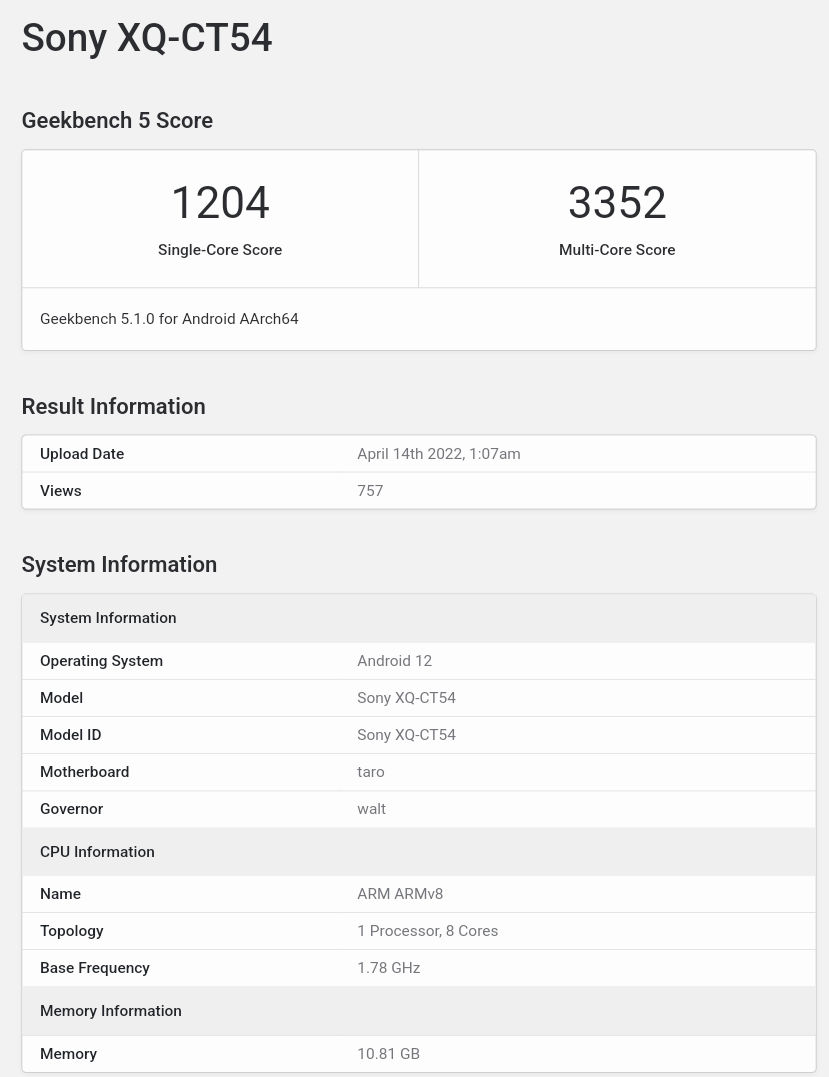Click the Operating System label

(x=102, y=661)
